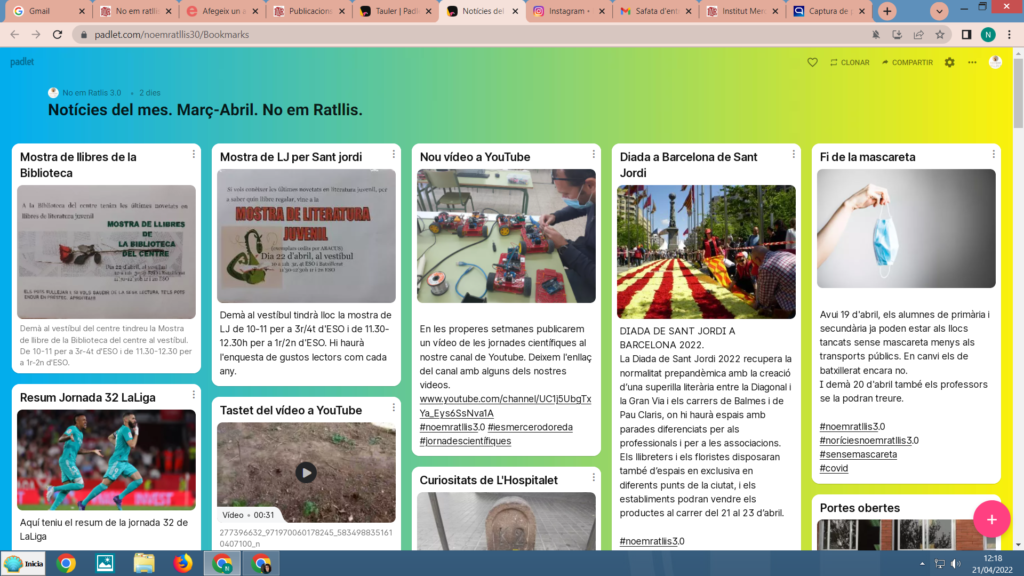
Task: Open Firefox from the taskbar
Action: coord(182,563)
